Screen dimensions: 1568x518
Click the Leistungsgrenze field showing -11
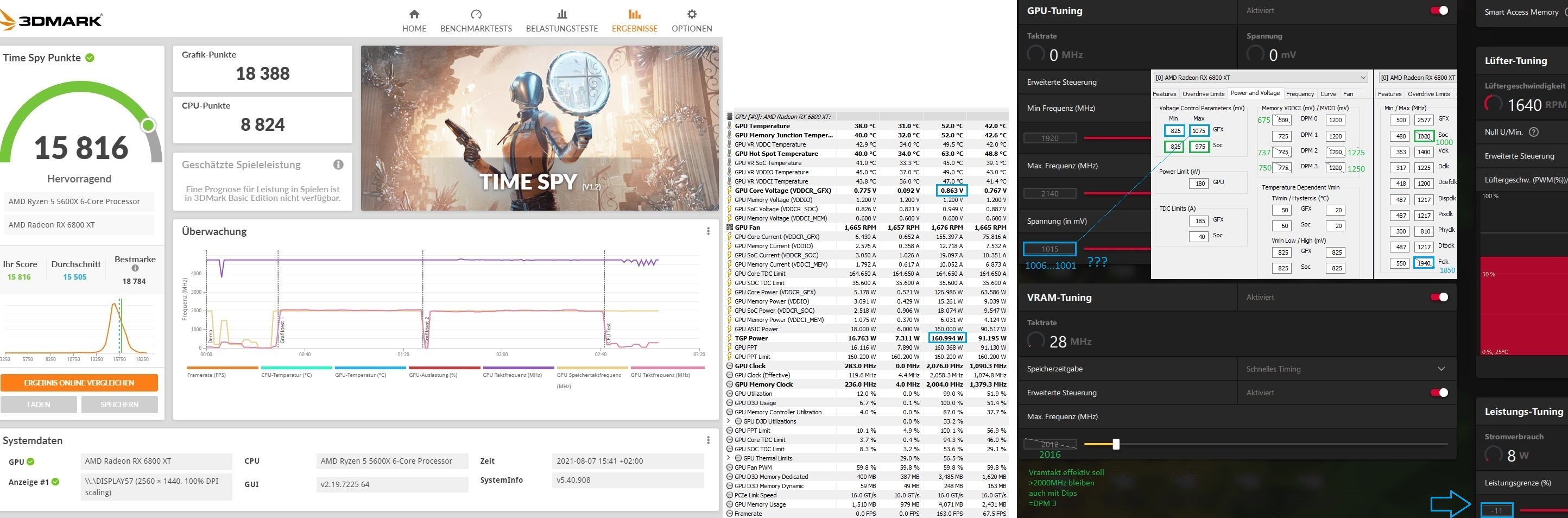[x=1497, y=510]
